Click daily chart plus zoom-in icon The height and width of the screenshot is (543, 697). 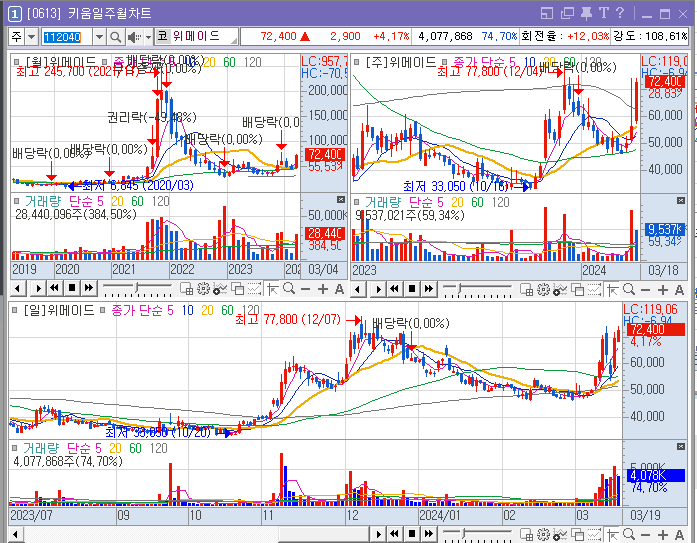click(x=663, y=535)
